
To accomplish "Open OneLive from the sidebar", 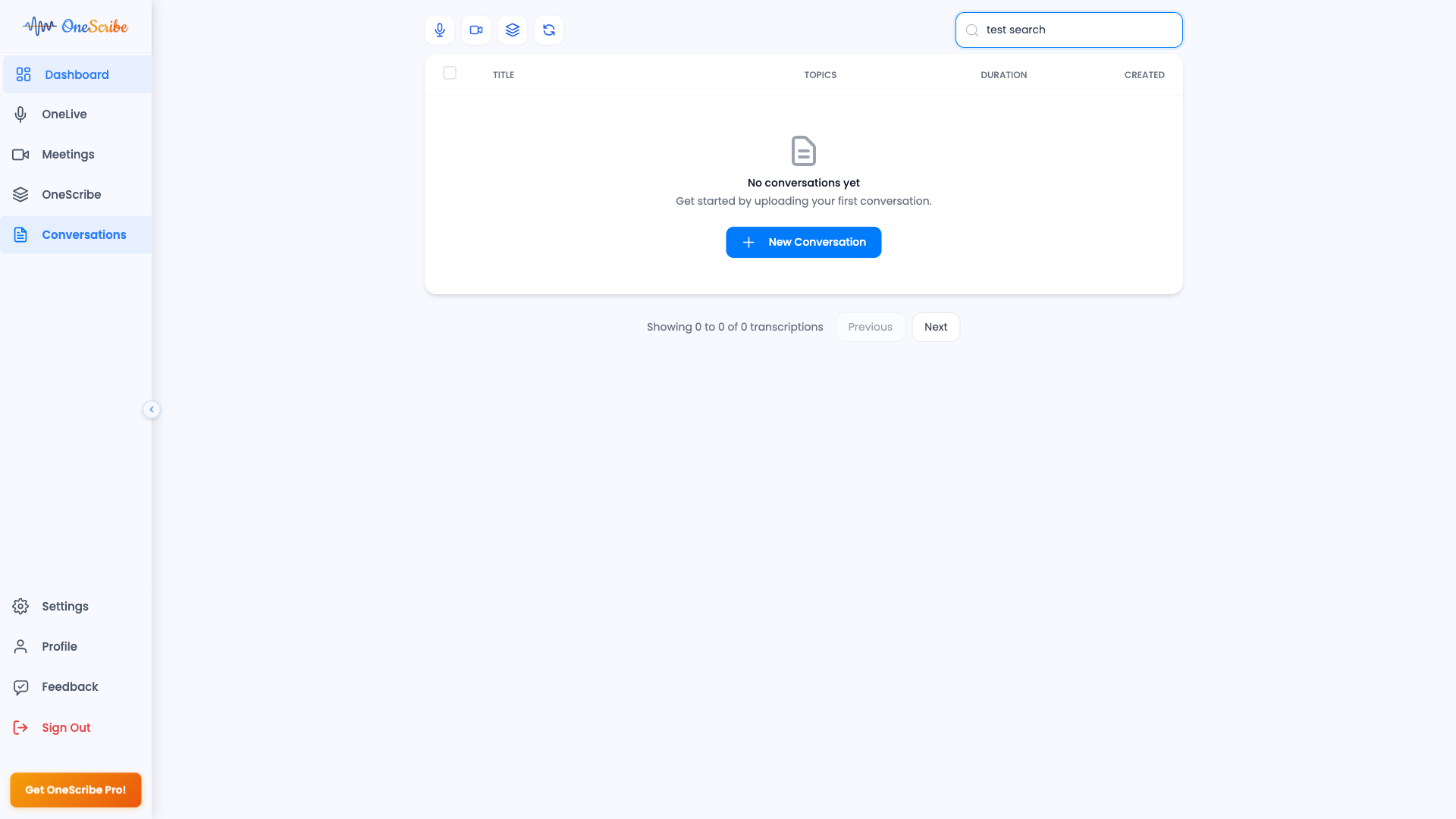I will [x=64, y=115].
